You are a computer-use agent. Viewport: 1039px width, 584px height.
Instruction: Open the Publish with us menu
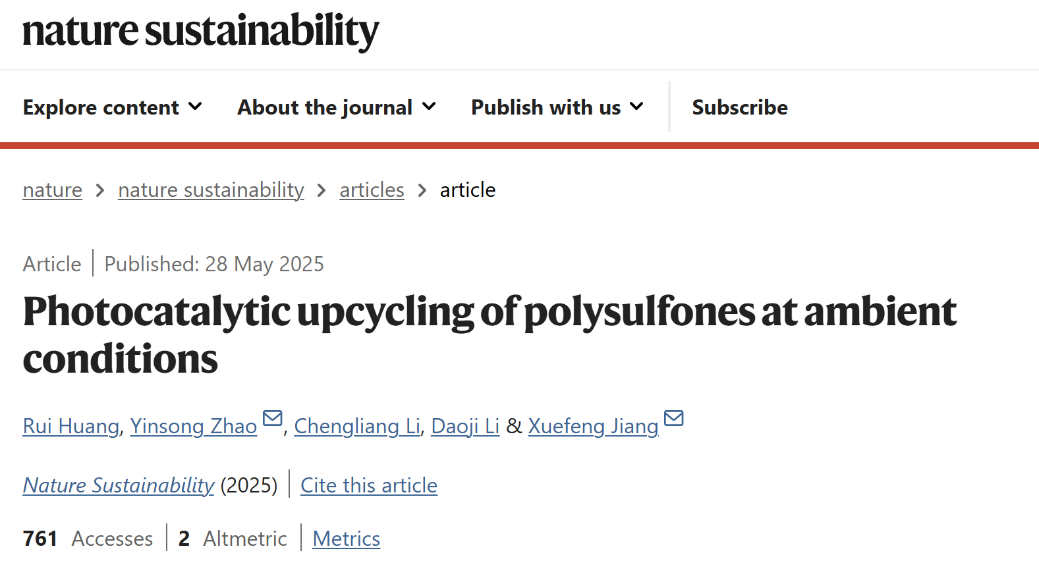coord(557,107)
